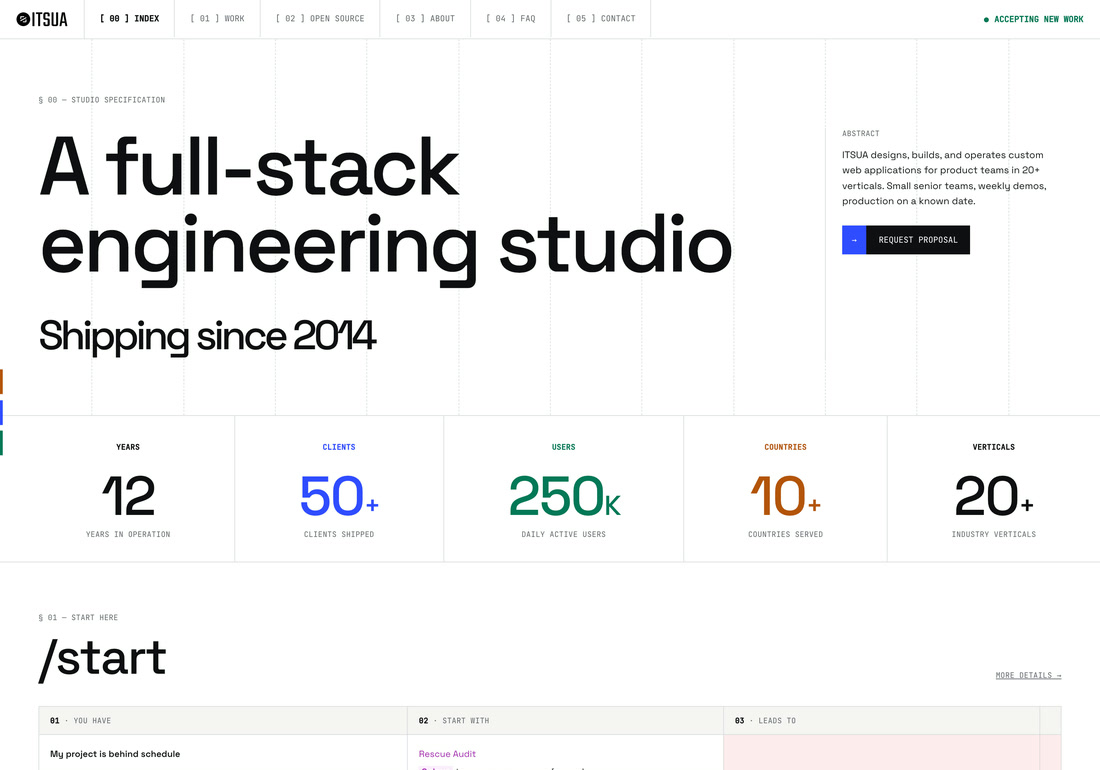This screenshot has height=770, width=1100.
Task: Click the 'Countries Served' caption
Action: tap(786, 534)
